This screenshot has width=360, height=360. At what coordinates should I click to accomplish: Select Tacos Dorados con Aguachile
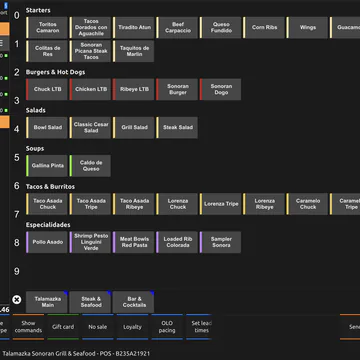pos(90,27)
